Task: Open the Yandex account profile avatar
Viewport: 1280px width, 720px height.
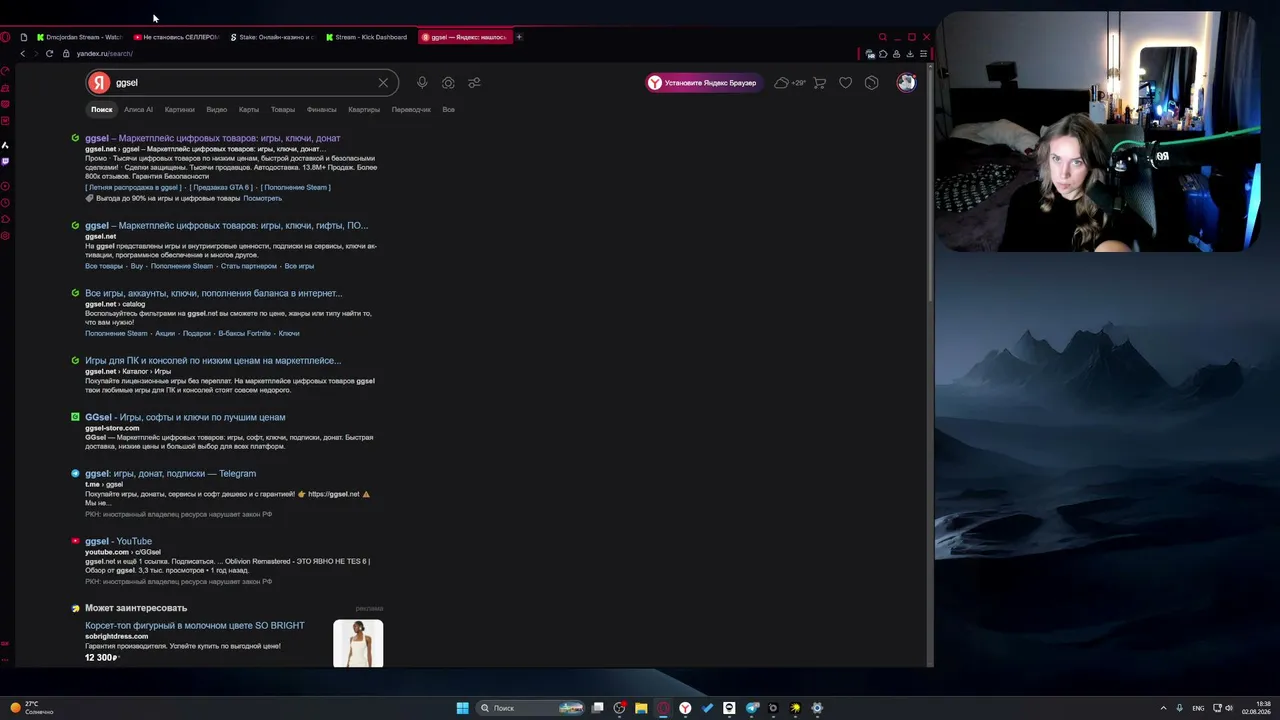Action: [x=906, y=83]
